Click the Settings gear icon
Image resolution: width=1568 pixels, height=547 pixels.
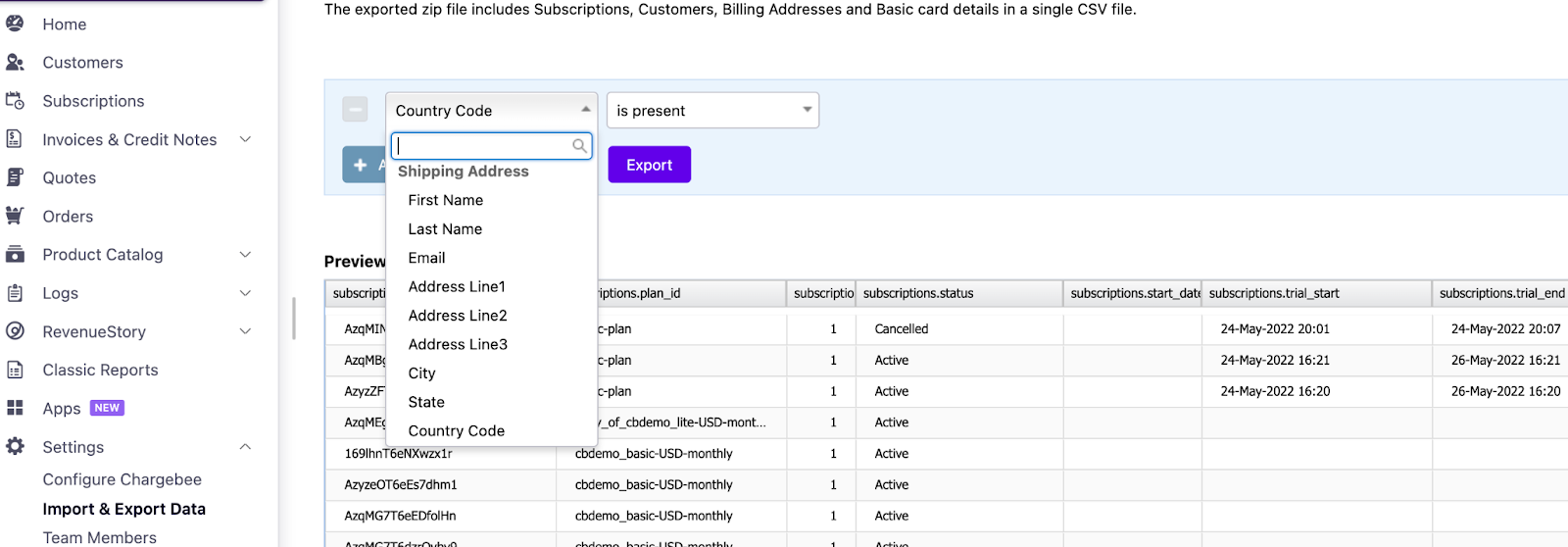[x=15, y=446]
